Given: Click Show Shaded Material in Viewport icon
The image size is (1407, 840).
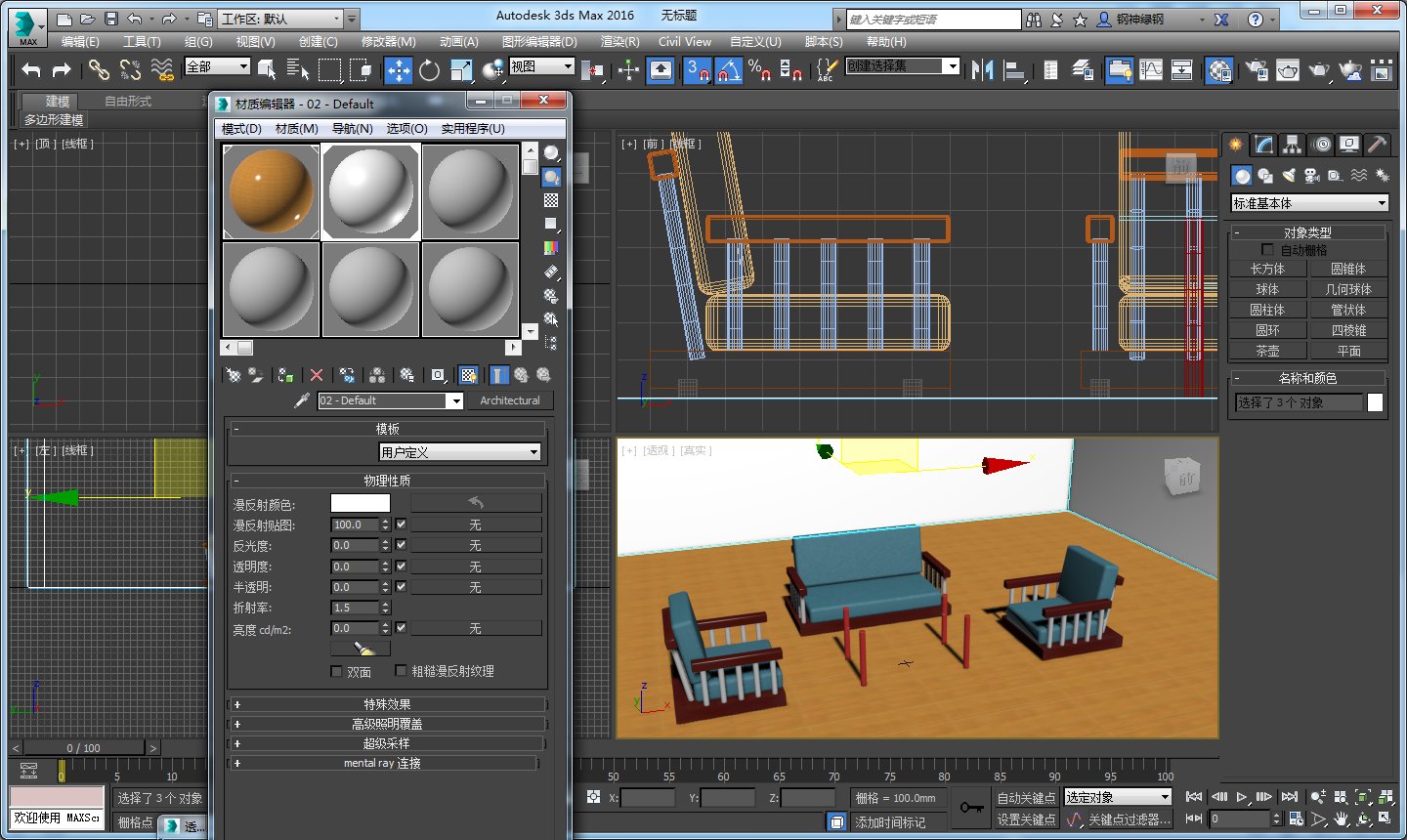Looking at the screenshot, I should pos(469,375).
